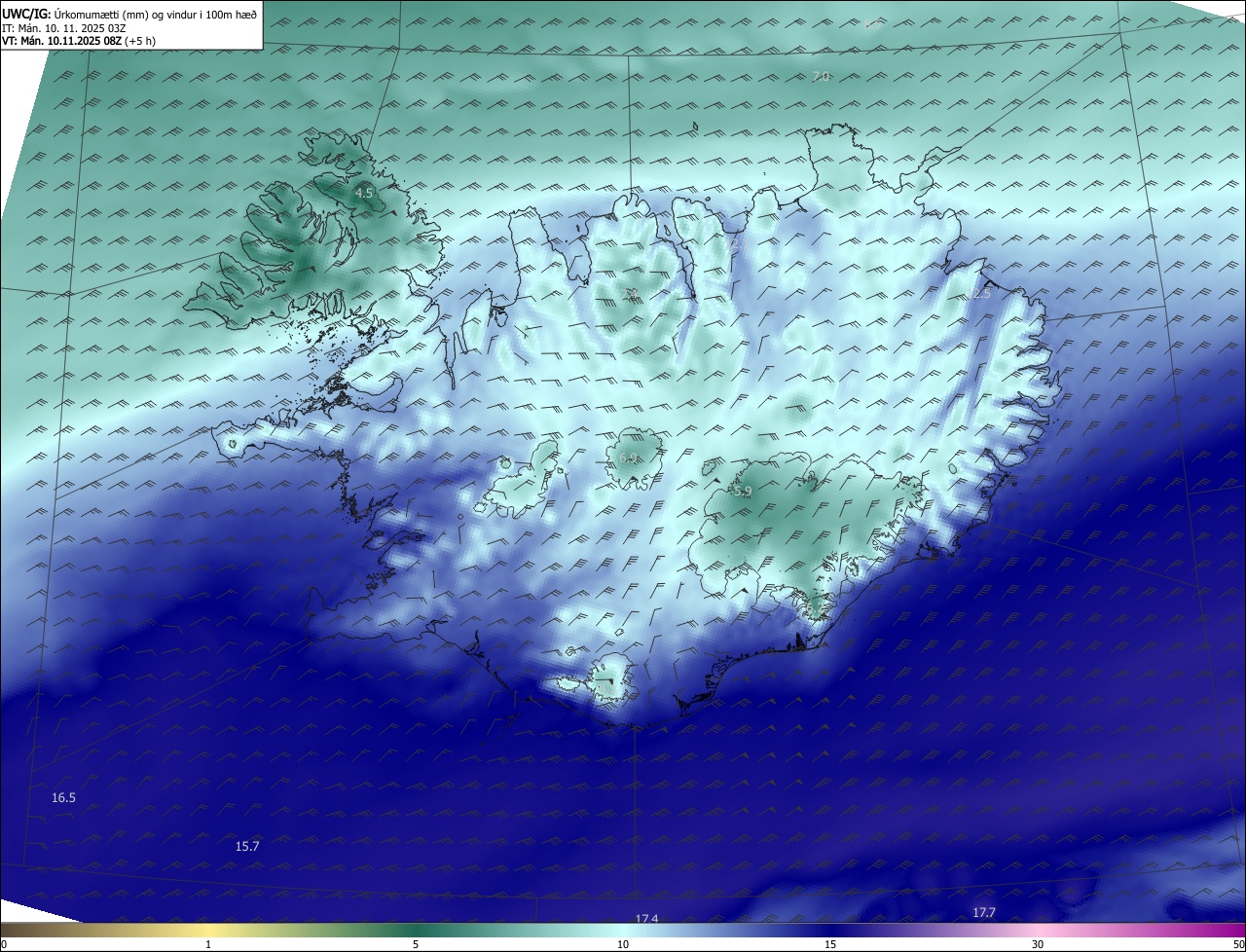Click the initial time line 'IT: Mán. 10. 11. 2025 03Z'
Screen dimensions: 1246x952
pos(65,28)
